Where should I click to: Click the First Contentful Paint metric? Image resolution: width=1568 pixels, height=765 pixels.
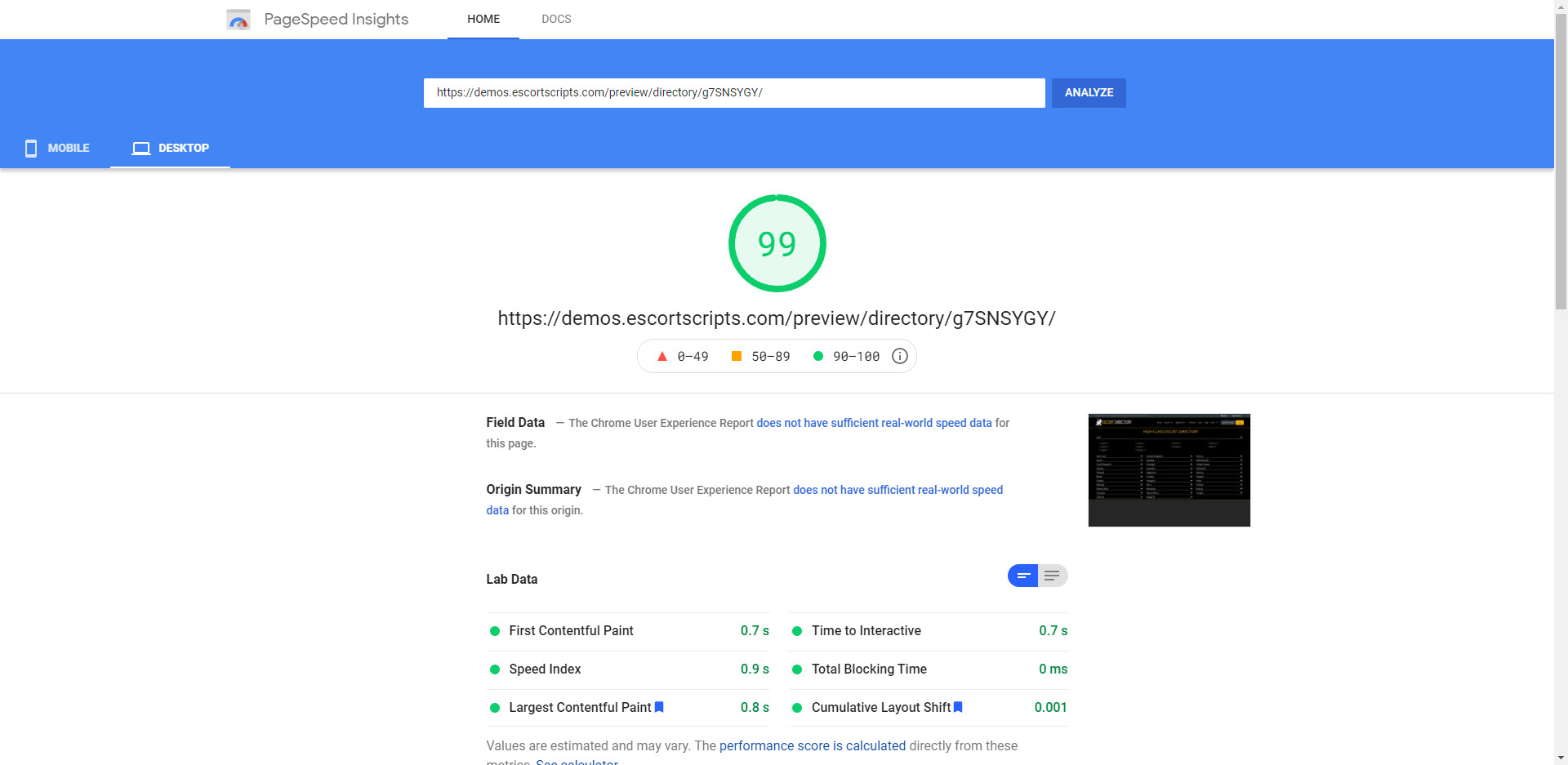pos(628,631)
